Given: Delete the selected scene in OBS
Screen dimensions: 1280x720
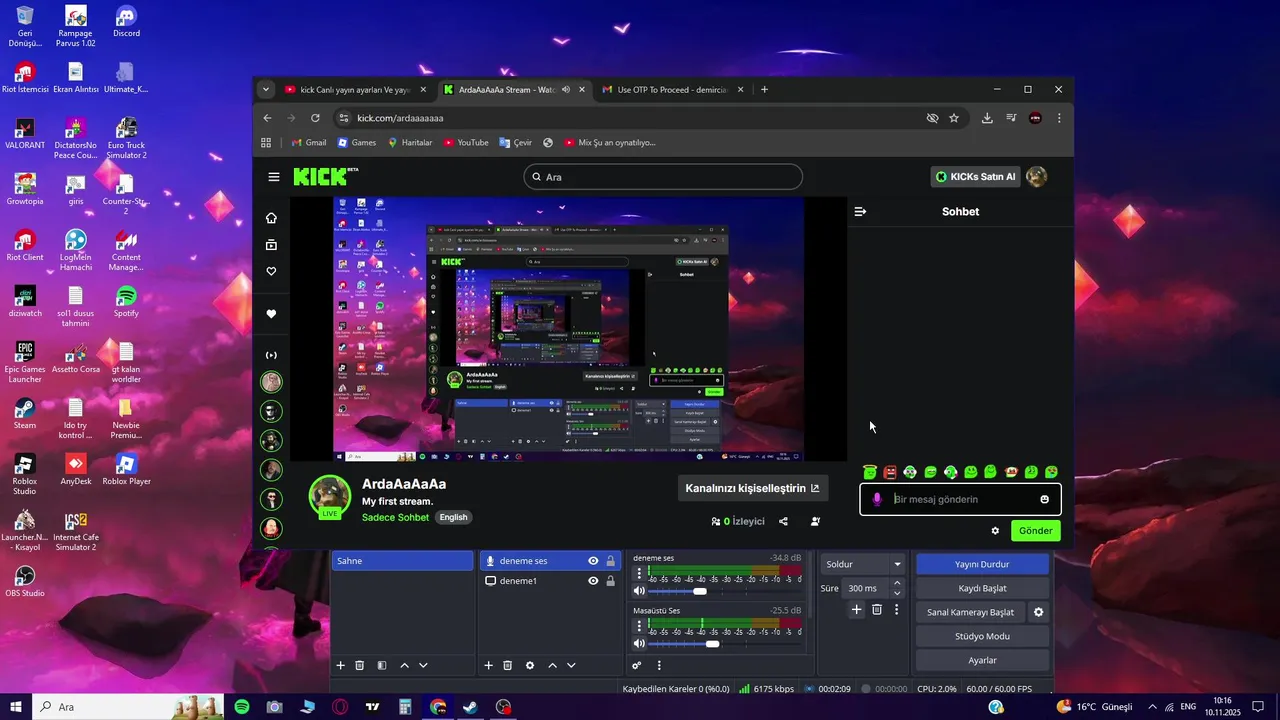Looking at the screenshot, I should (360, 666).
